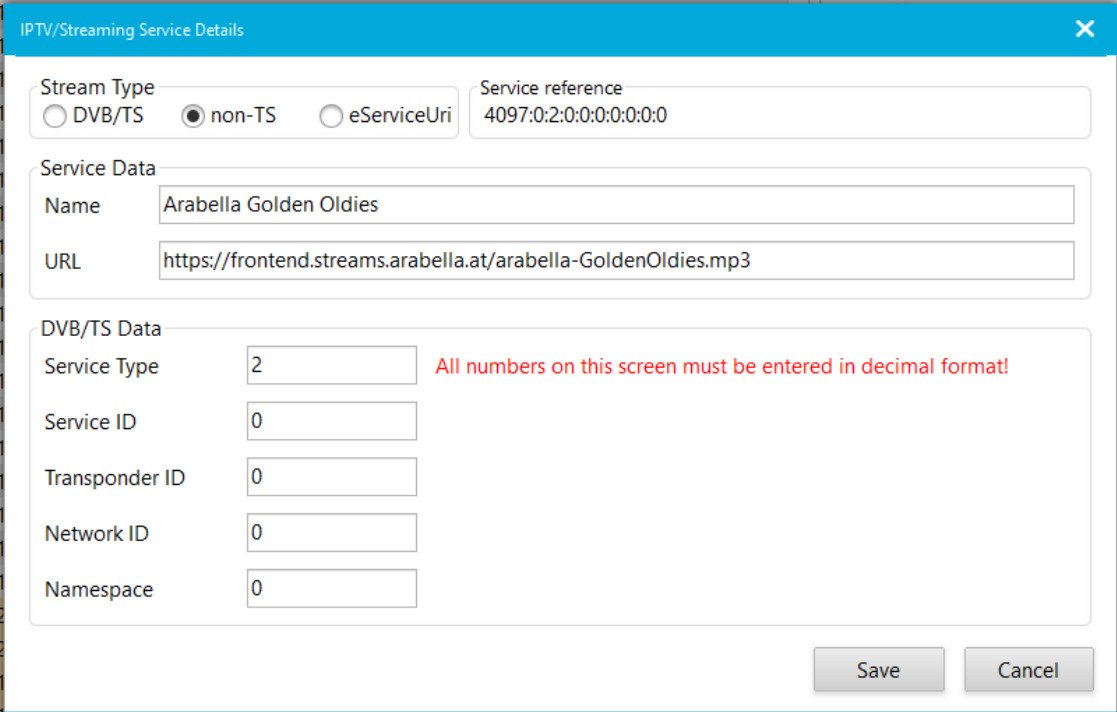Place cursor in the Service ID field
Screen dimensions: 1117x712
point(331,422)
